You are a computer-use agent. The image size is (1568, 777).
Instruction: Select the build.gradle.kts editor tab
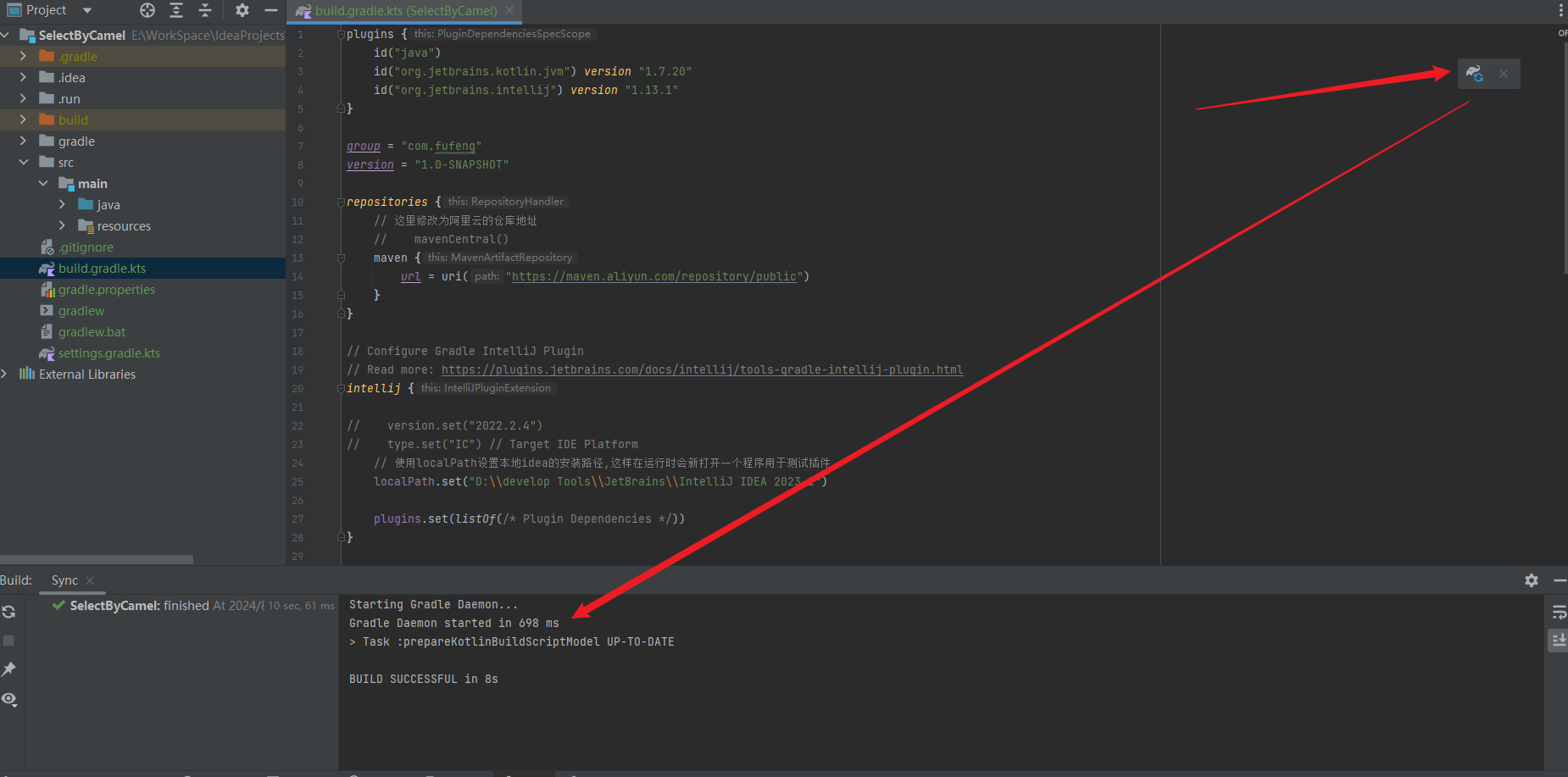[x=405, y=10]
